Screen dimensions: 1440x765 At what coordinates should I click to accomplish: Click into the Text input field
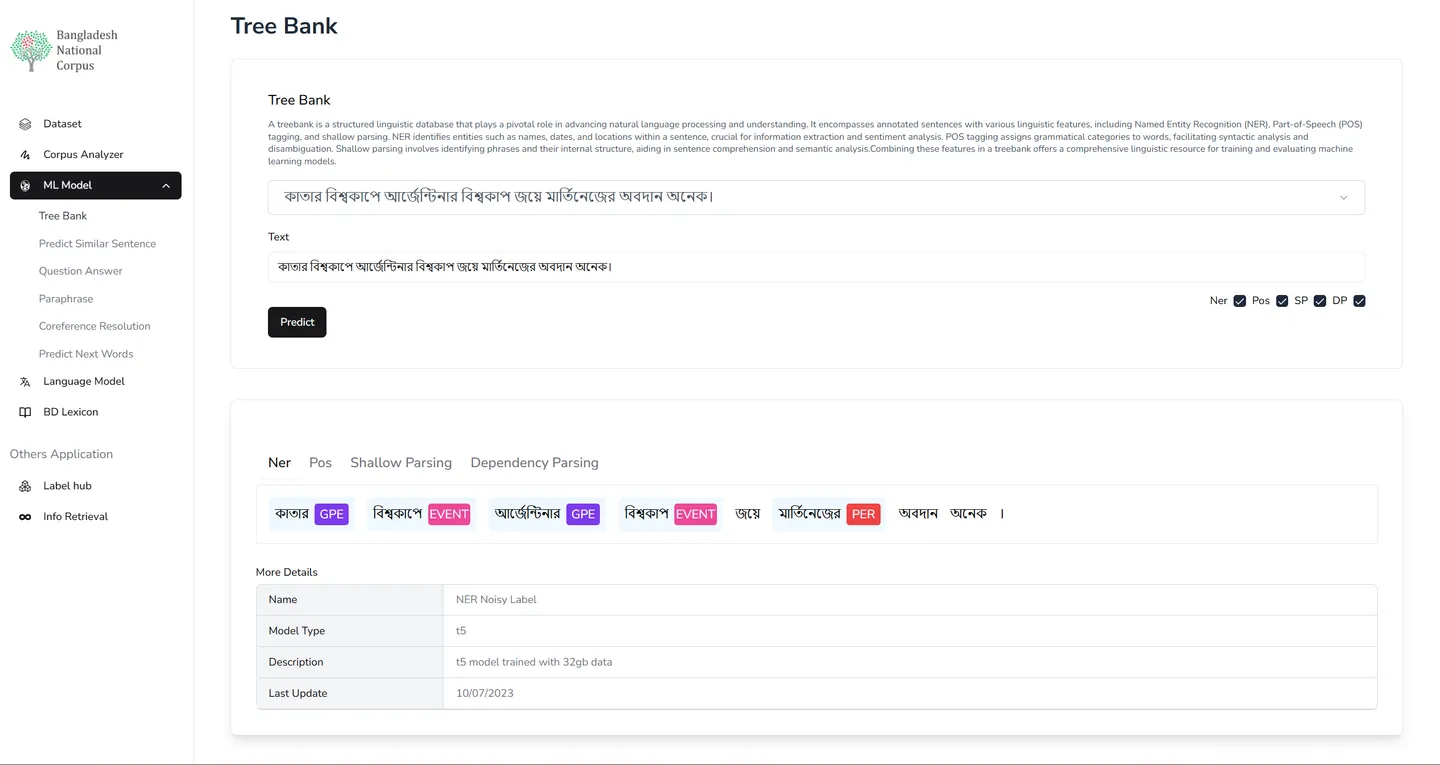816,267
